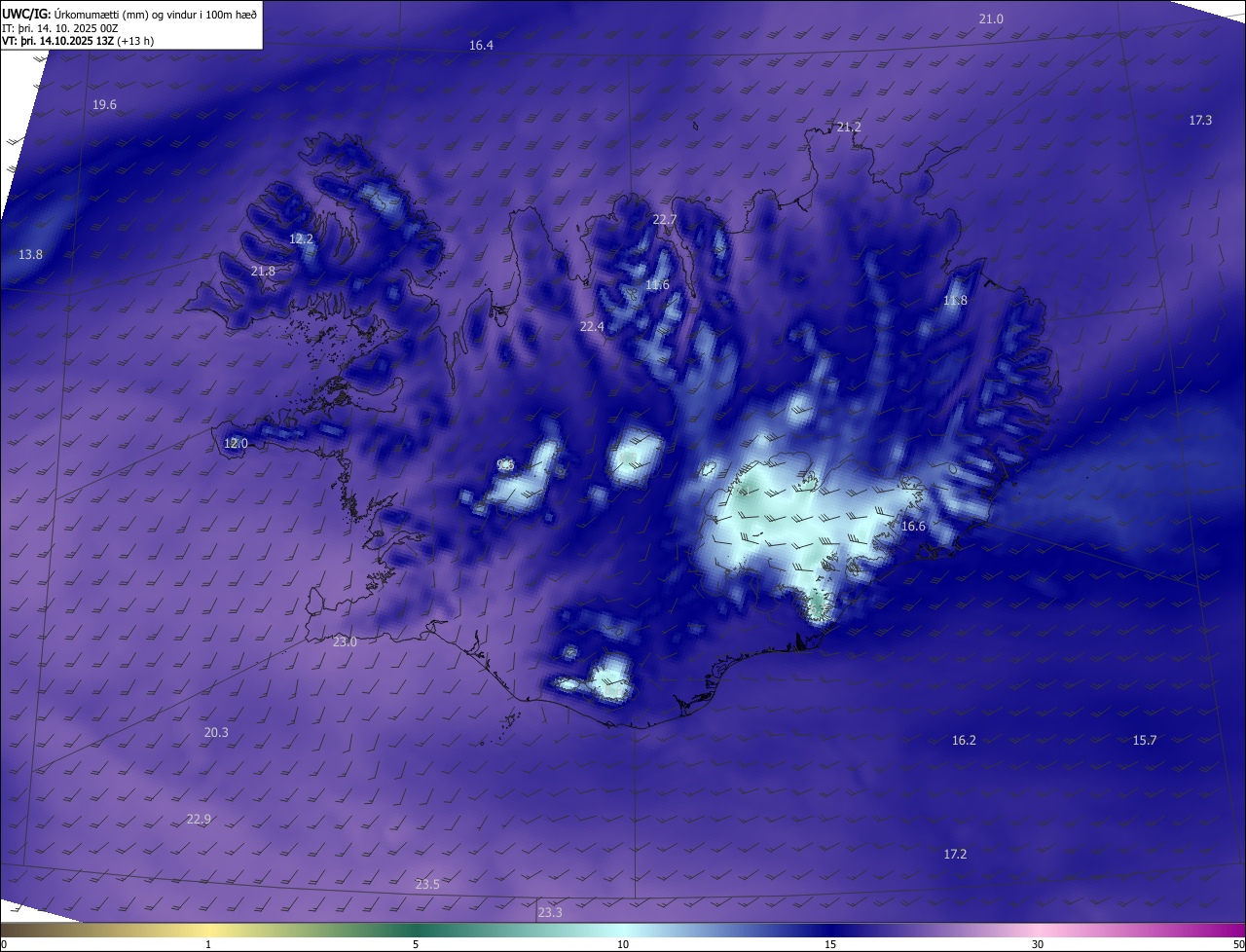The width and height of the screenshot is (1246, 952).
Task: Select the 23.0 value label
Action: (x=345, y=642)
